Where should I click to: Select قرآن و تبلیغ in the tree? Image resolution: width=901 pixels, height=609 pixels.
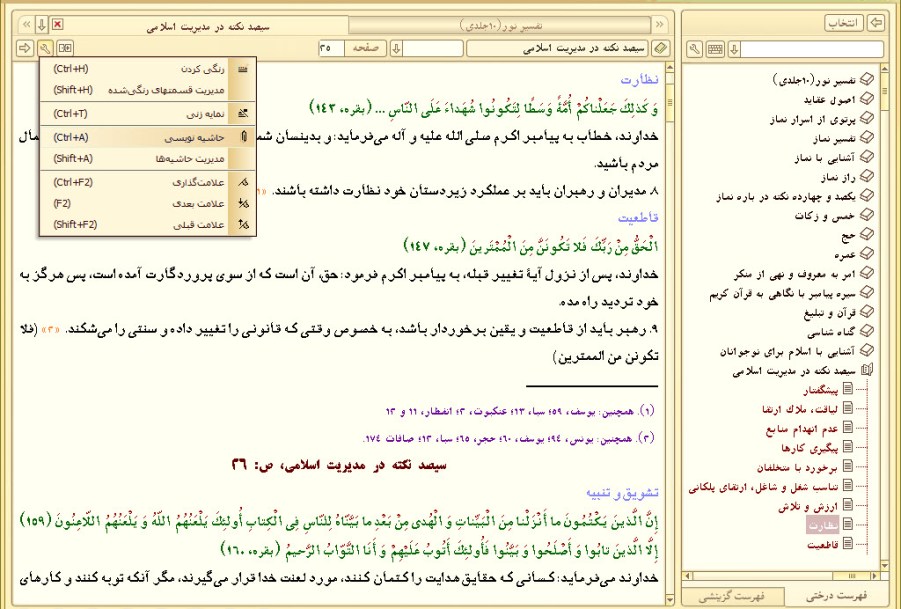click(x=830, y=313)
